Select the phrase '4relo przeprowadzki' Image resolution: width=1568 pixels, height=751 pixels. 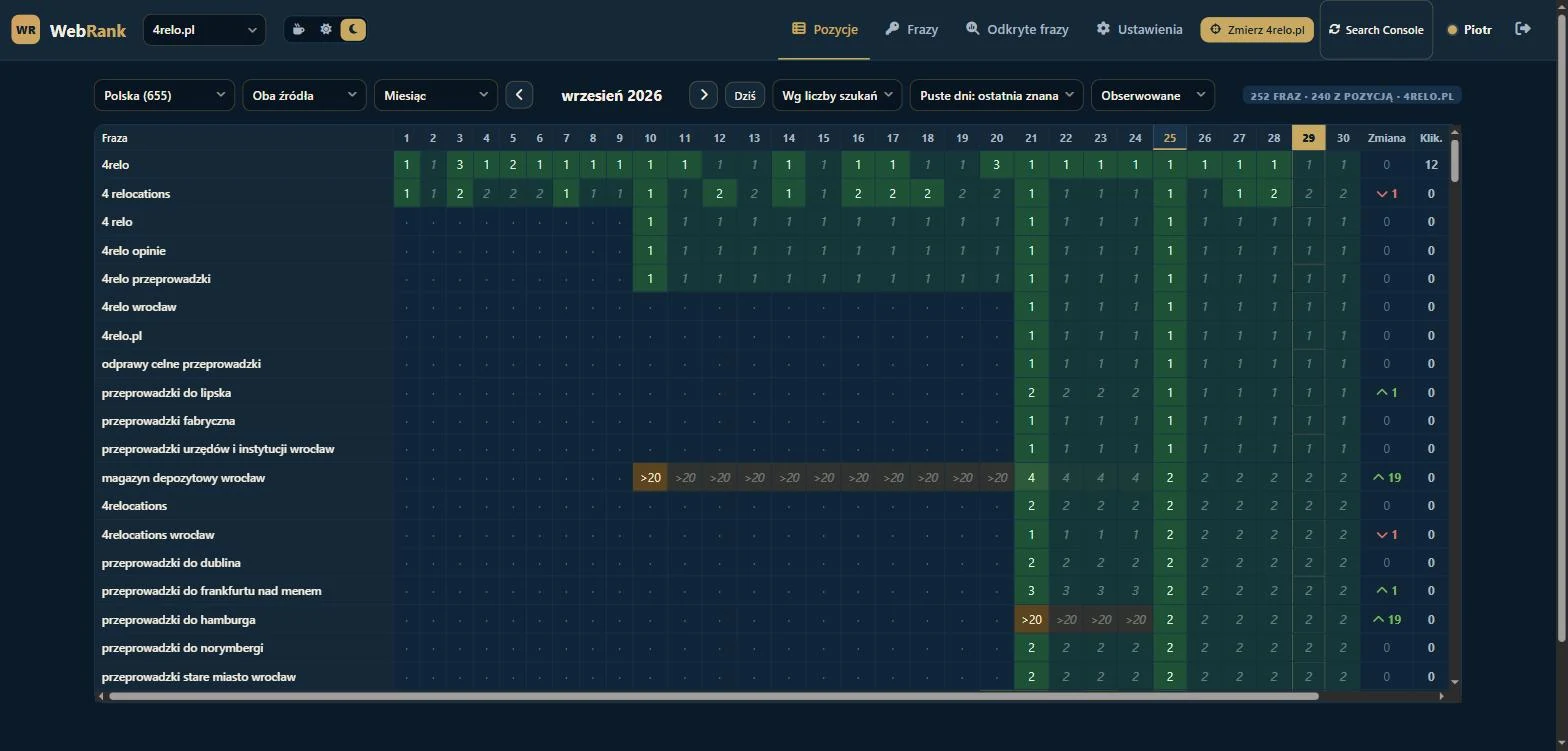pyautogui.click(x=156, y=278)
